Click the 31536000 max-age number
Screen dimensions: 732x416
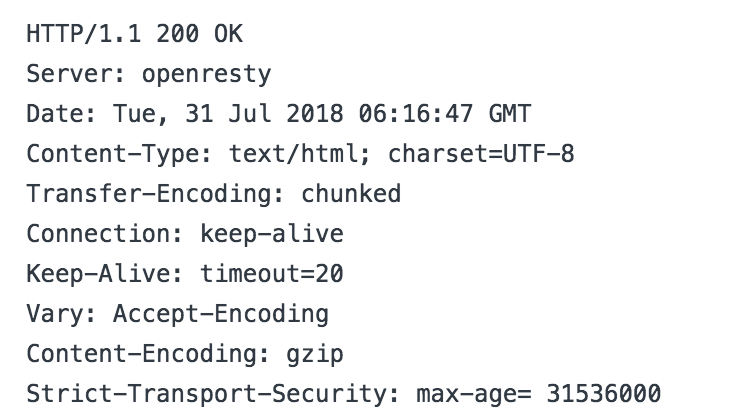point(604,394)
